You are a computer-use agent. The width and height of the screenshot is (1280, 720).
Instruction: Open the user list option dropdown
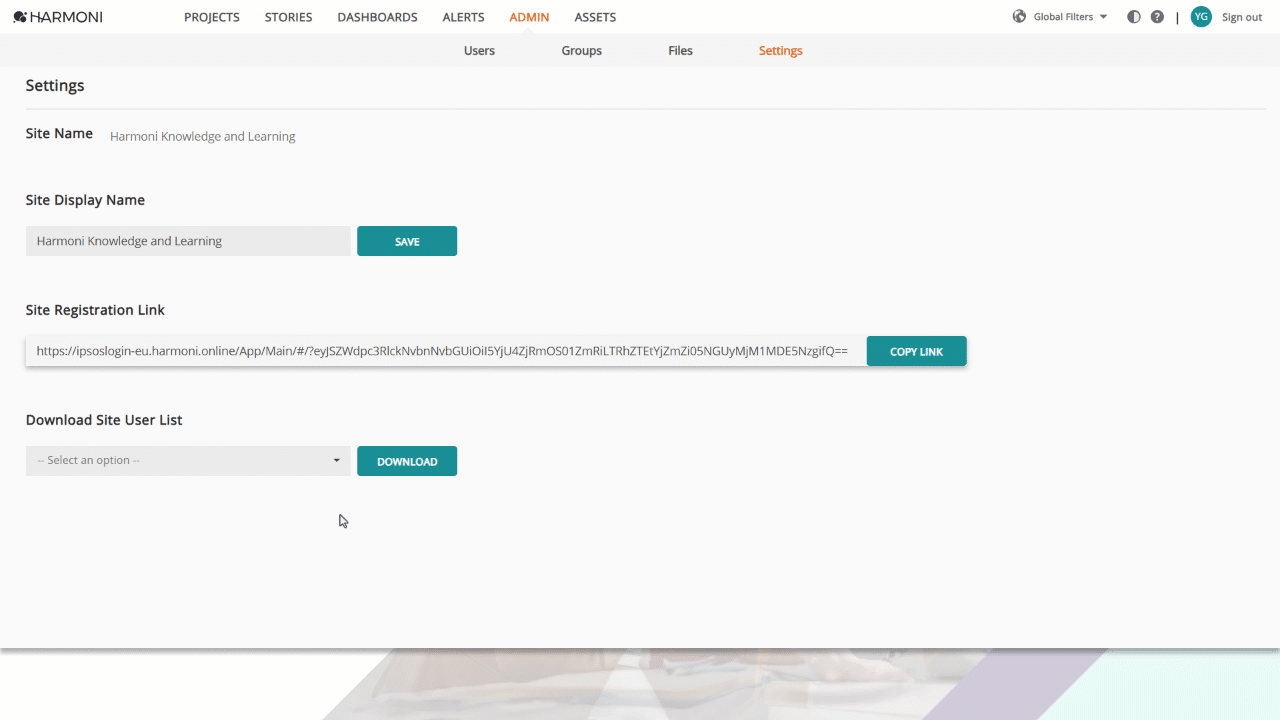pos(188,461)
